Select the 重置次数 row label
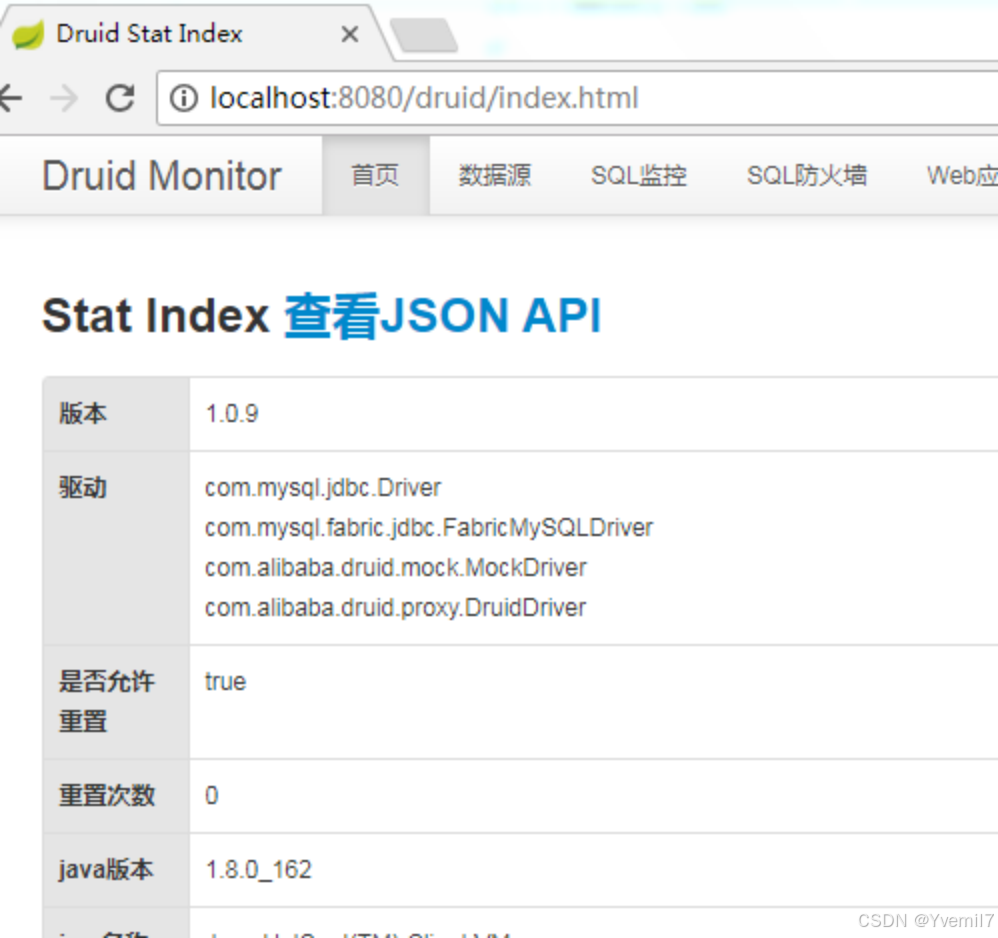998x938 pixels. click(x=106, y=795)
